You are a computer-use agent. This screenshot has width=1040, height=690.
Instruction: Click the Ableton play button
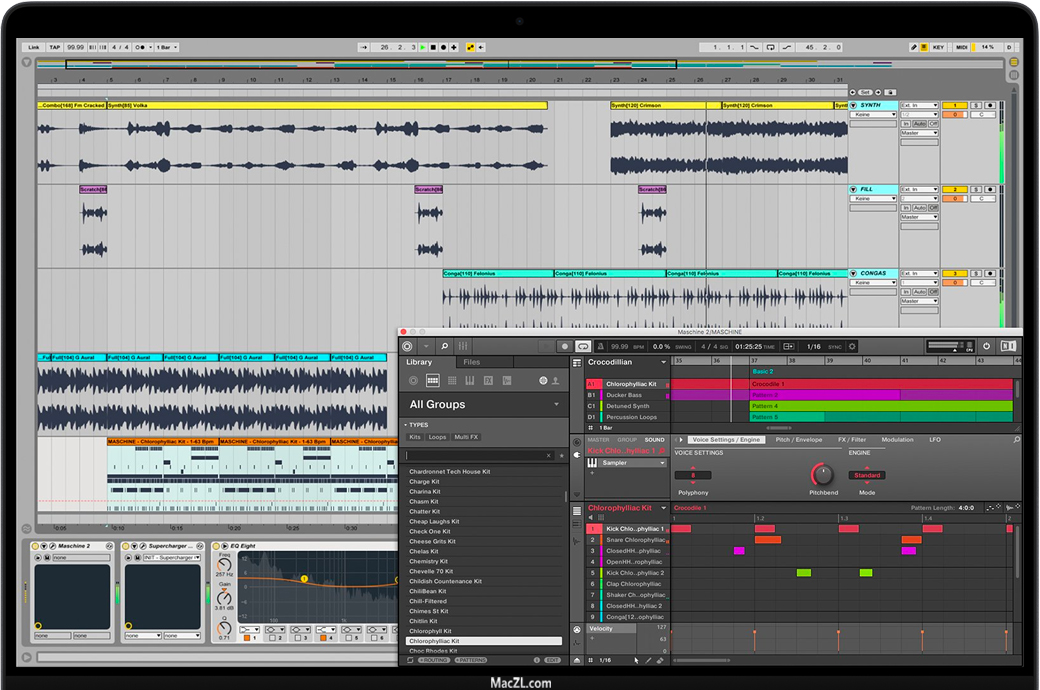[x=423, y=47]
